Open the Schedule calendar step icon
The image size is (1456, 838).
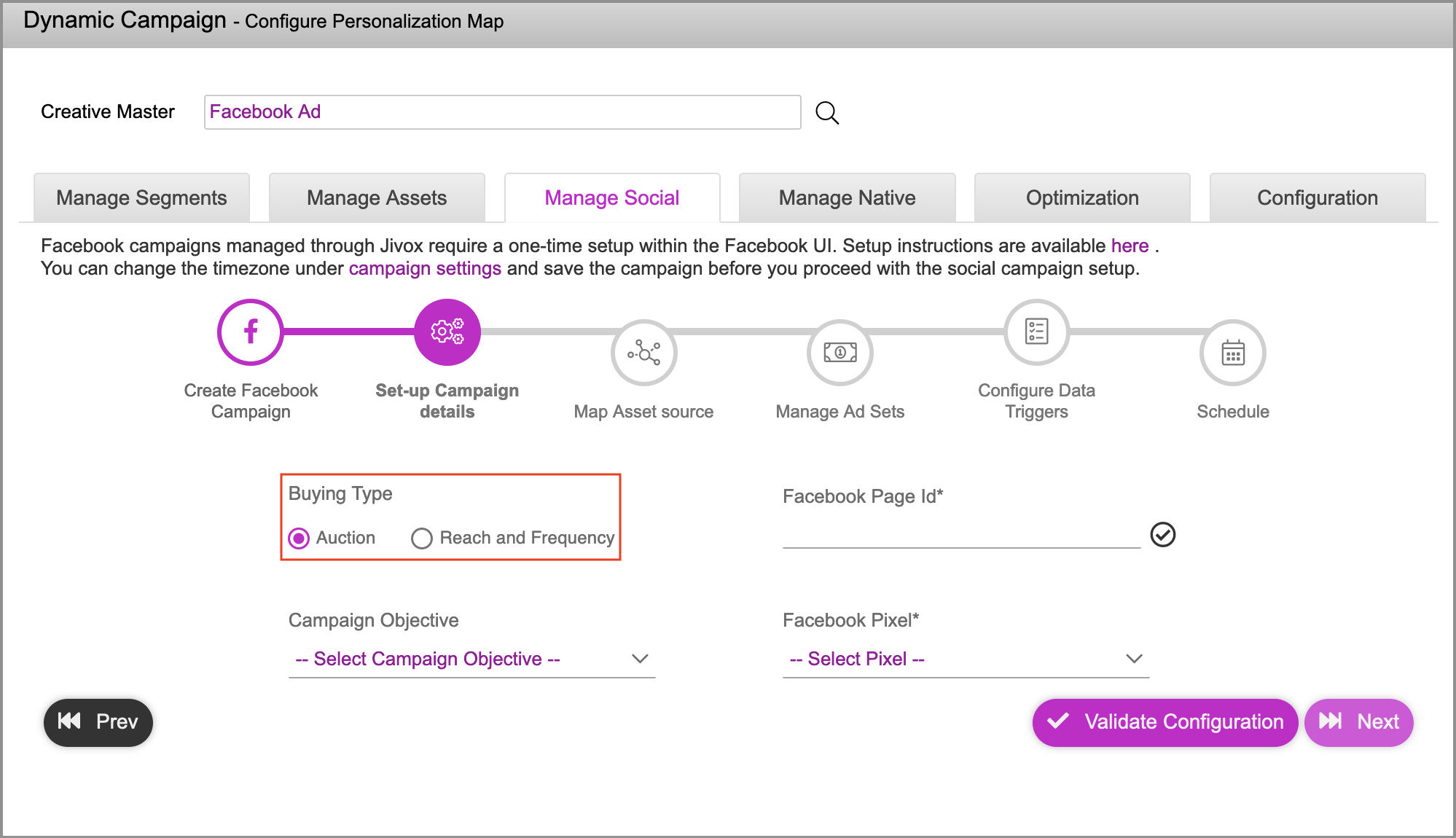pos(1233,353)
